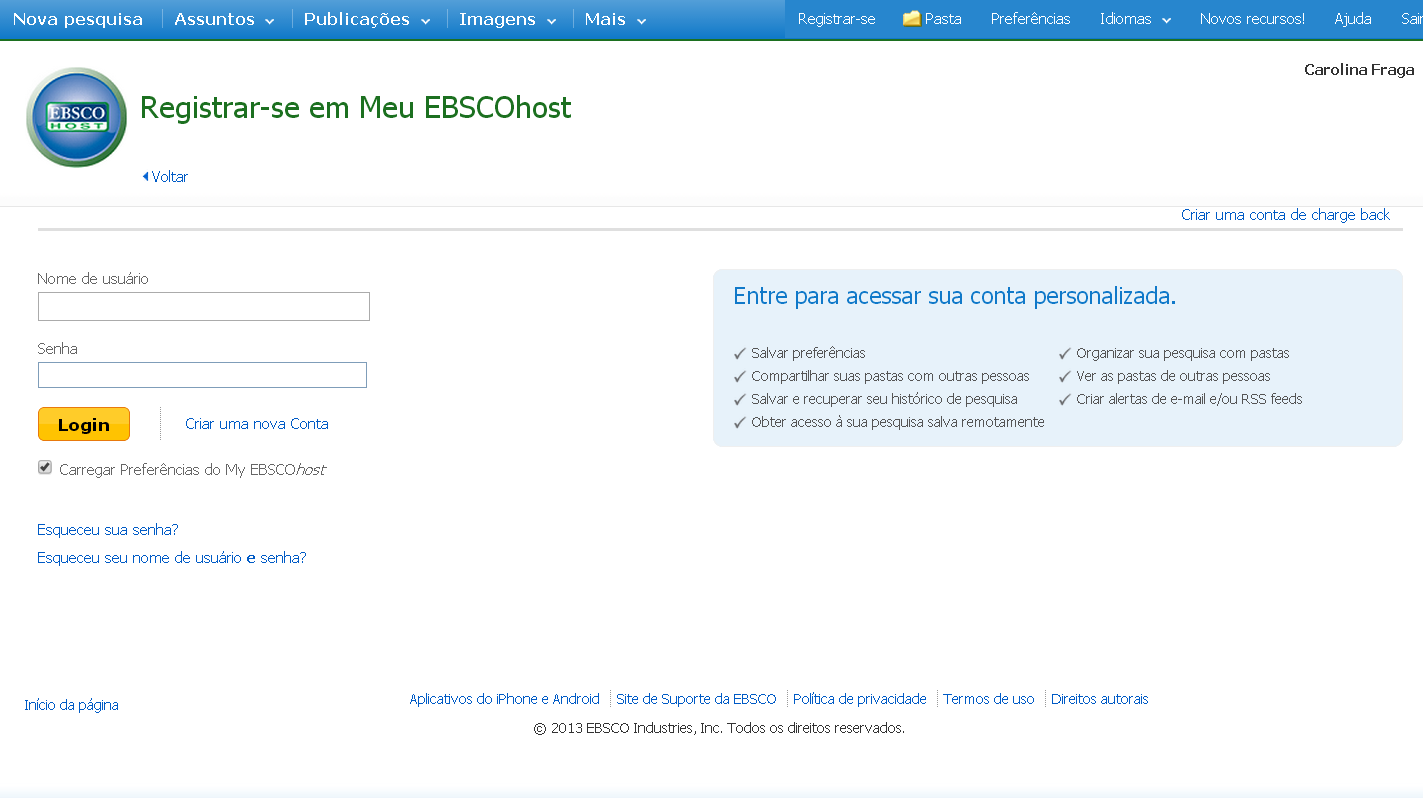Open Política de privacidade link
This screenshot has height=798, width=1423.
860,699
